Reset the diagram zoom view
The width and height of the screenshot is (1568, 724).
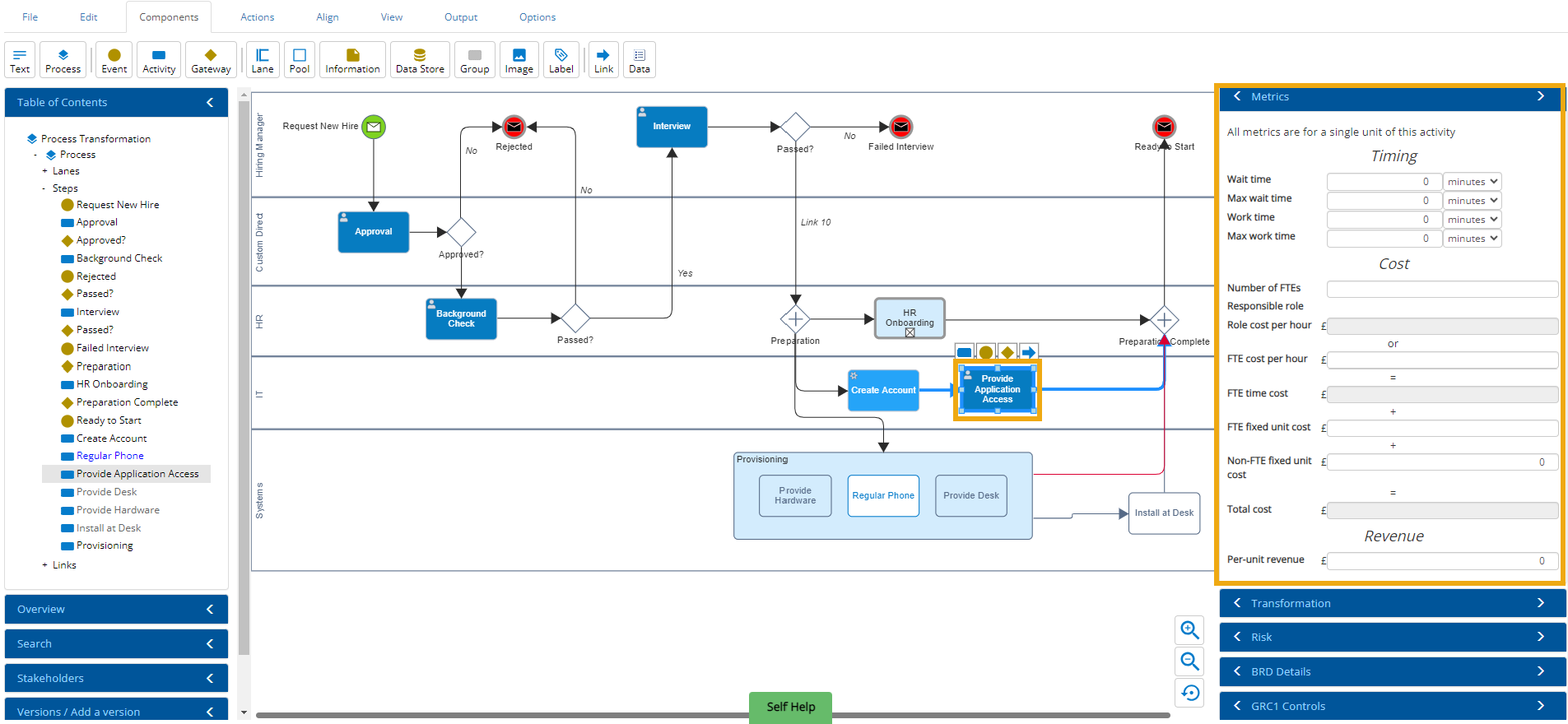pos(1189,693)
